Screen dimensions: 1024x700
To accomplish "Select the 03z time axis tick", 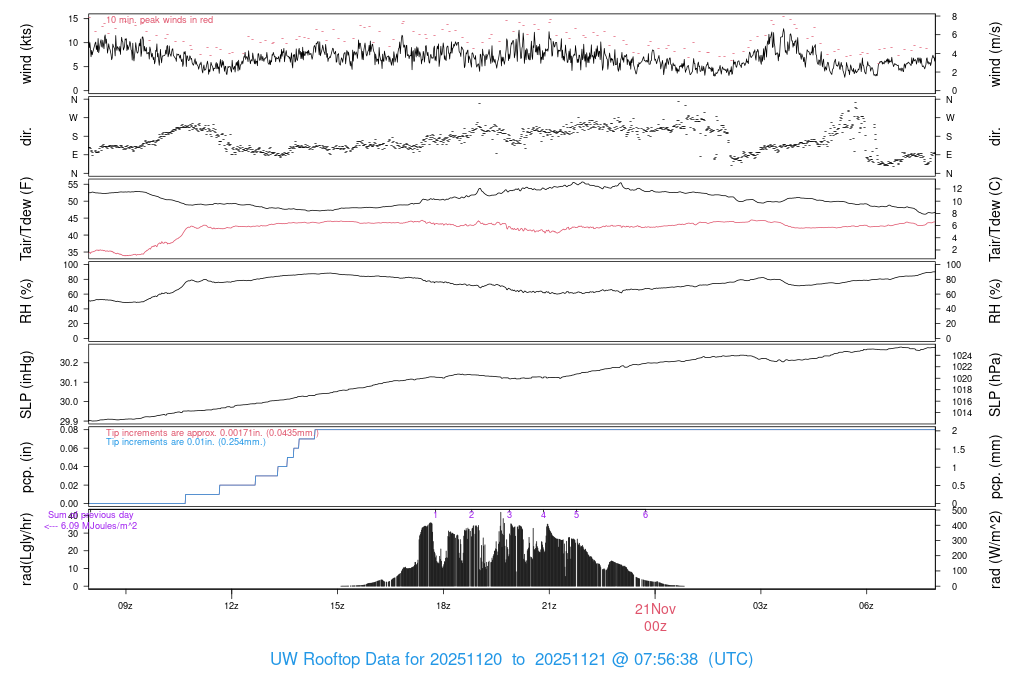I will pyautogui.click(x=760, y=606).
